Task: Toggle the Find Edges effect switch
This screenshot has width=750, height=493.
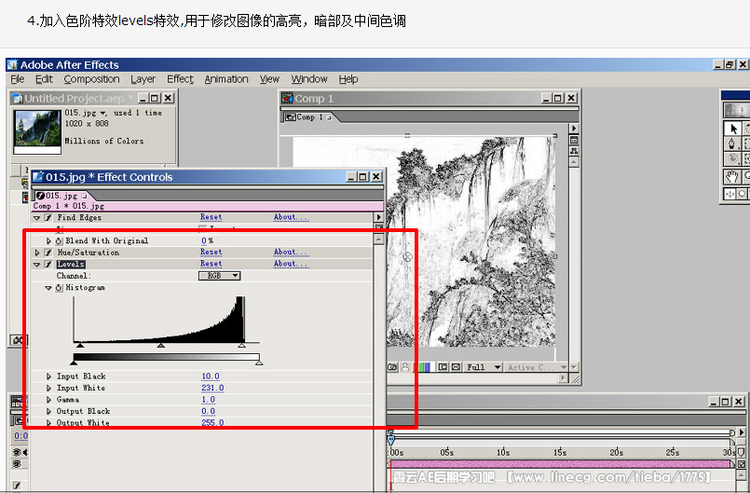Action: (48, 218)
